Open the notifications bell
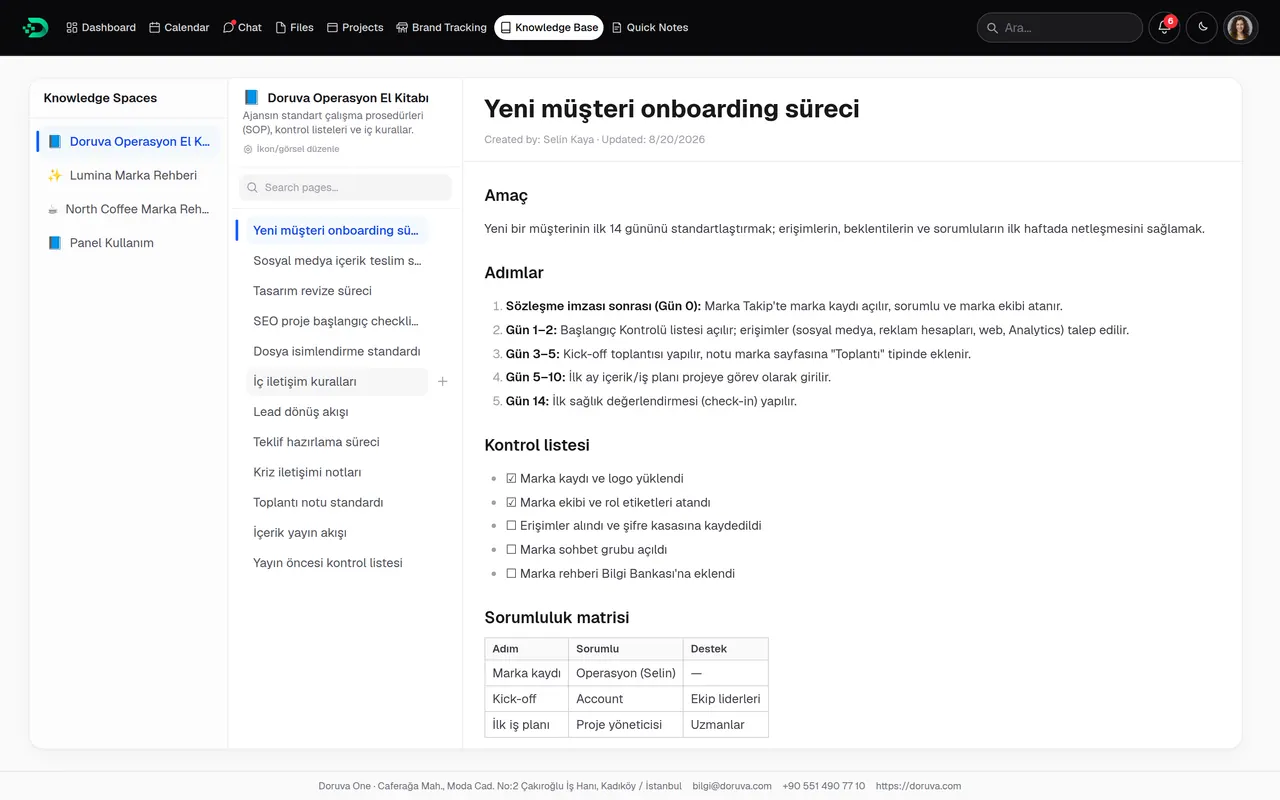 (1164, 27)
